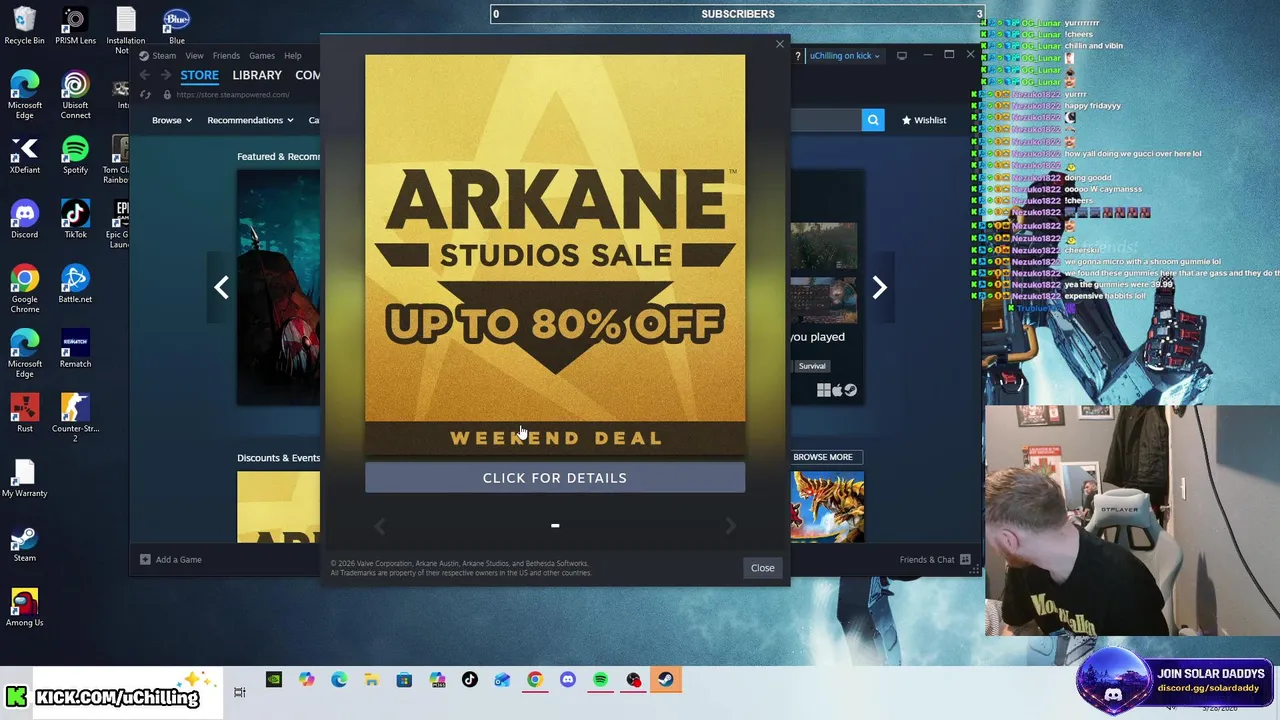Image resolution: width=1280 pixels, height=720 pixels.
Task: Open Friends & Chat in Steam
Action: [935, 560]
